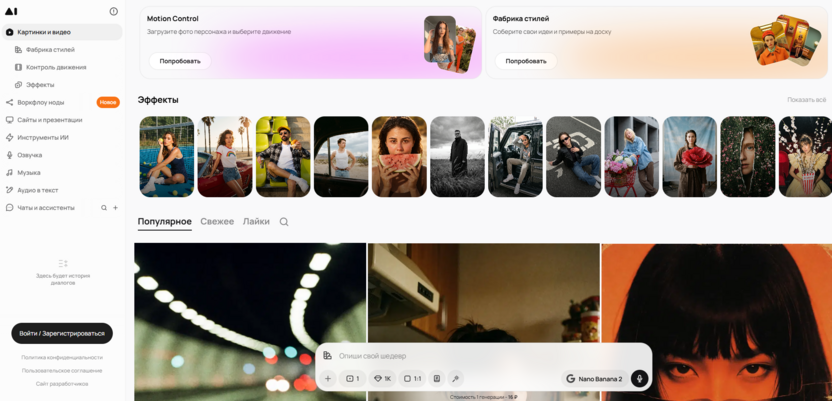Viewport: 832px width, 401px height.
Task: Open Сайт разработчиков link
Action: (62, 383)
